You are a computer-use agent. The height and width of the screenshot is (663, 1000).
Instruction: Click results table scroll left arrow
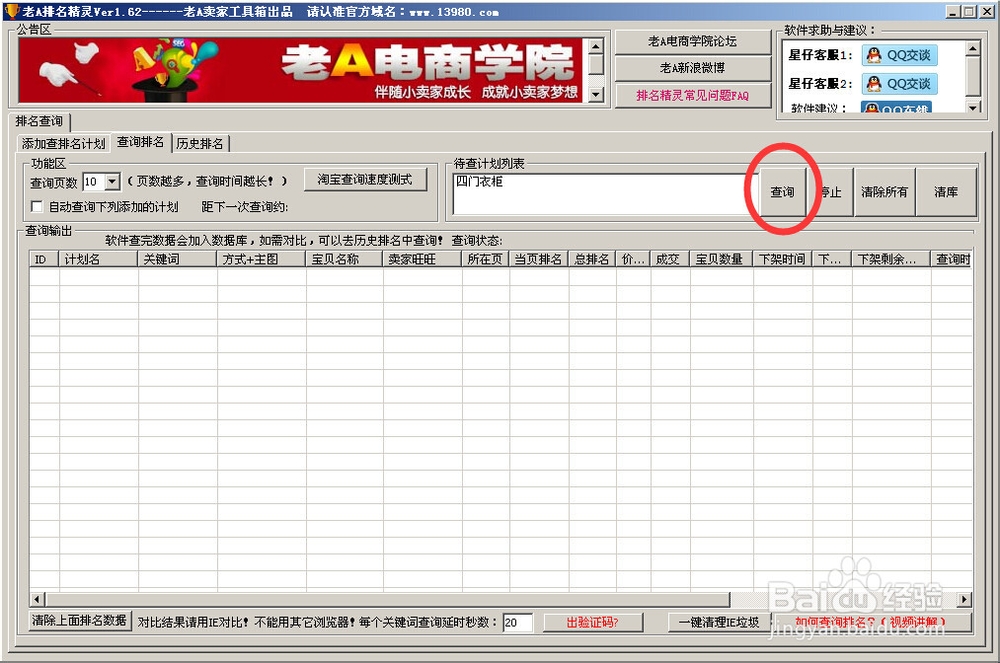(x=37, y=599)
